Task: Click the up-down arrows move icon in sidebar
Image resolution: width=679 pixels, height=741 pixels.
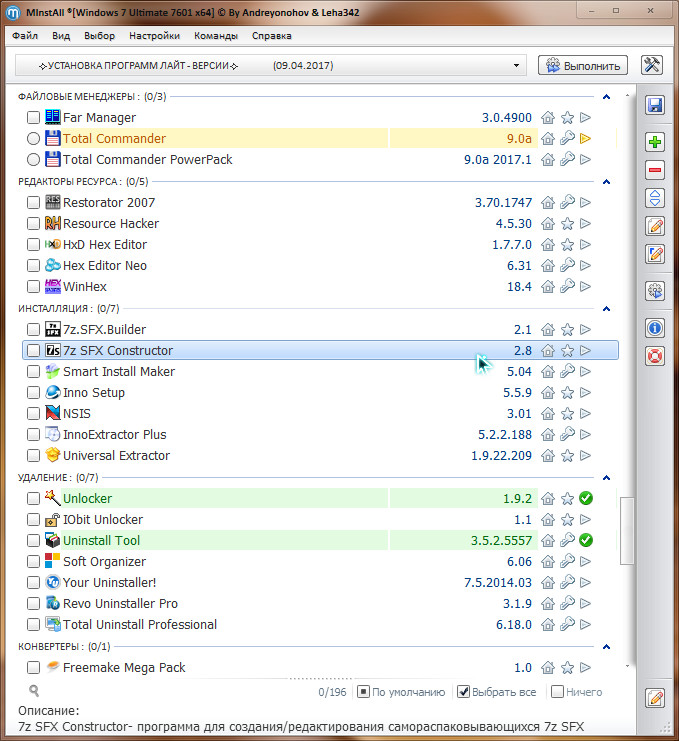Action: pyautogui.click(x=655, y=198)
